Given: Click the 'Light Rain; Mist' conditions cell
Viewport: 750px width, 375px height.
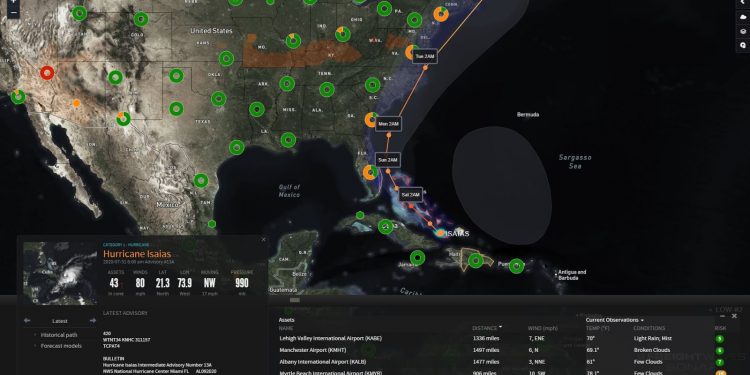Looking at the screenshot, I should (653, 338).
